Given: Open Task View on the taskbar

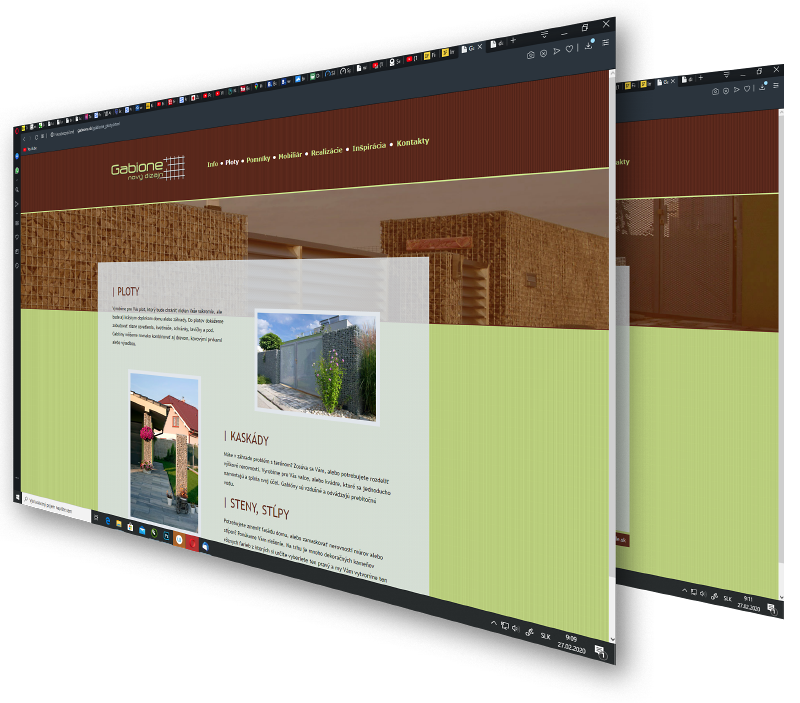Looking at the screenshot, I should (96, 518).
